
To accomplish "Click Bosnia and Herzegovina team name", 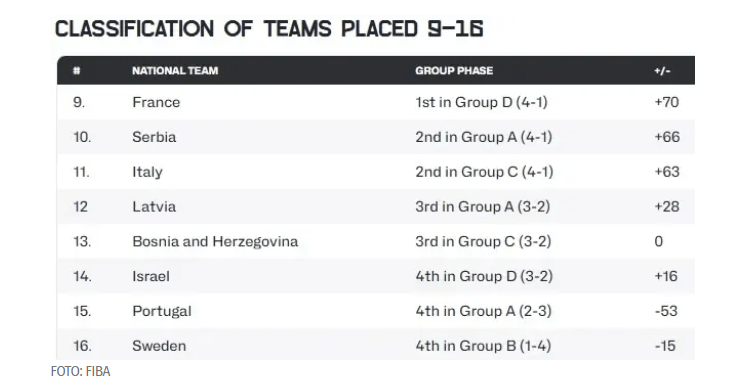I will coord(215,242).
